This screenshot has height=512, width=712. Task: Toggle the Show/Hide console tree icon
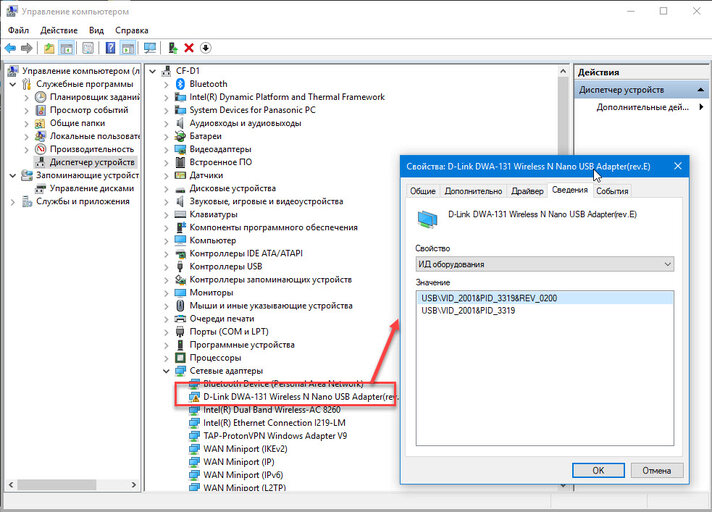[67, 48]
